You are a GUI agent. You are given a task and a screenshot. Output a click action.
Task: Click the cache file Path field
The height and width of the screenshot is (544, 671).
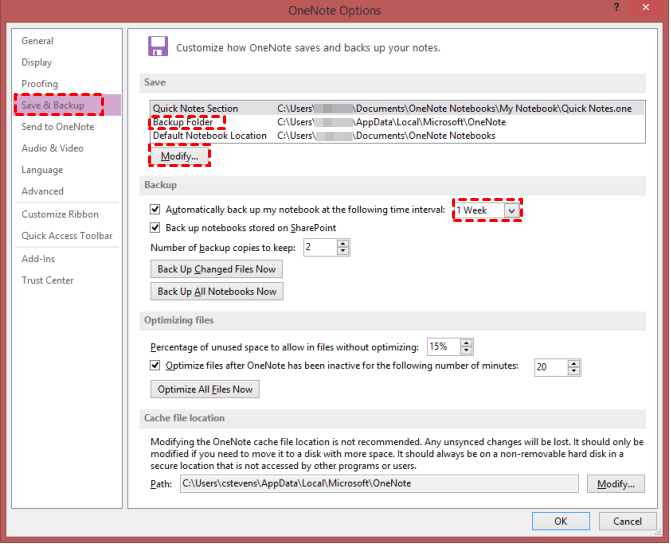[x=379, y=484]
